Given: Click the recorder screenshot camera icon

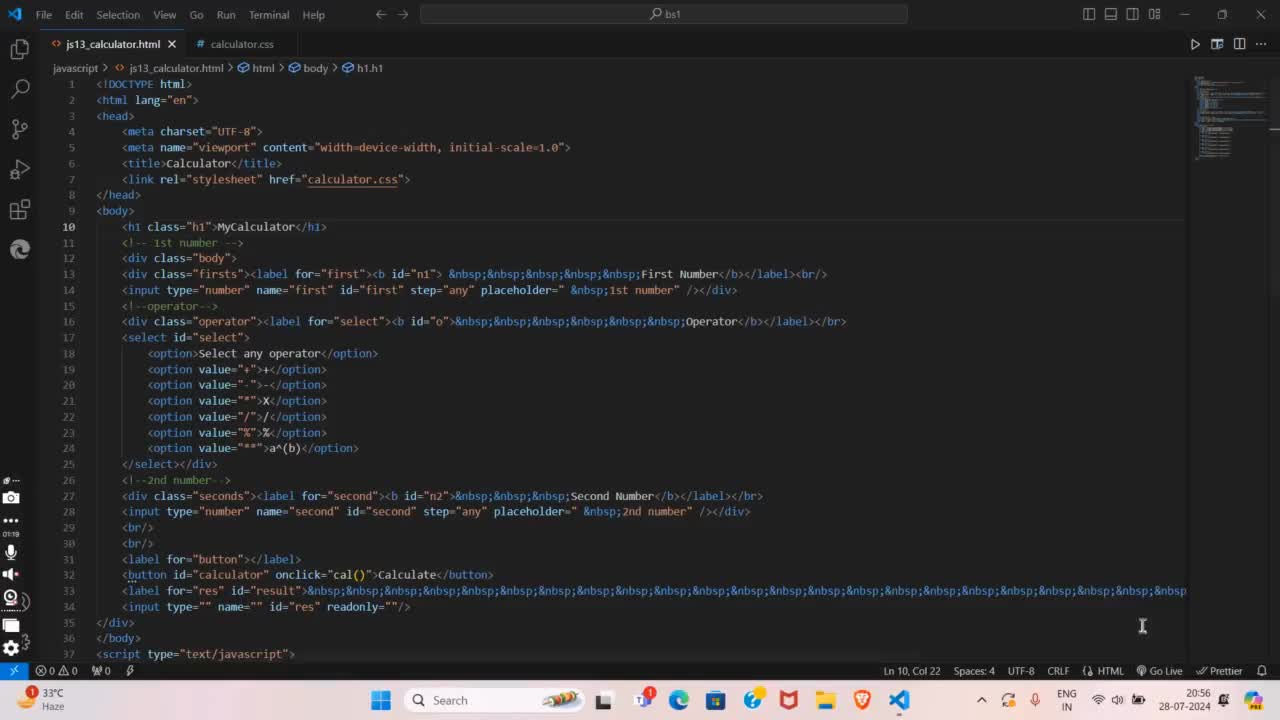Looking at the screenshot, I should 11,498.
